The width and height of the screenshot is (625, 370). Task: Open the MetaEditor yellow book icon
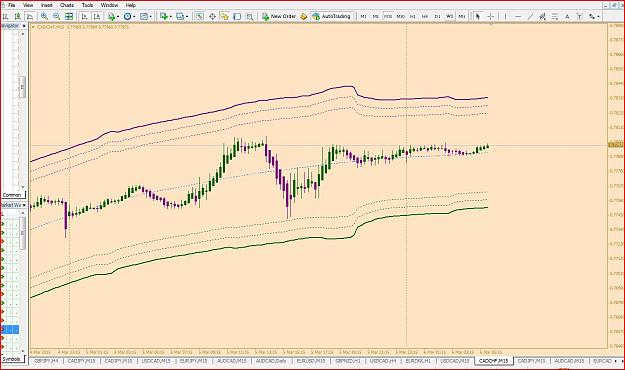click(304, 16)
